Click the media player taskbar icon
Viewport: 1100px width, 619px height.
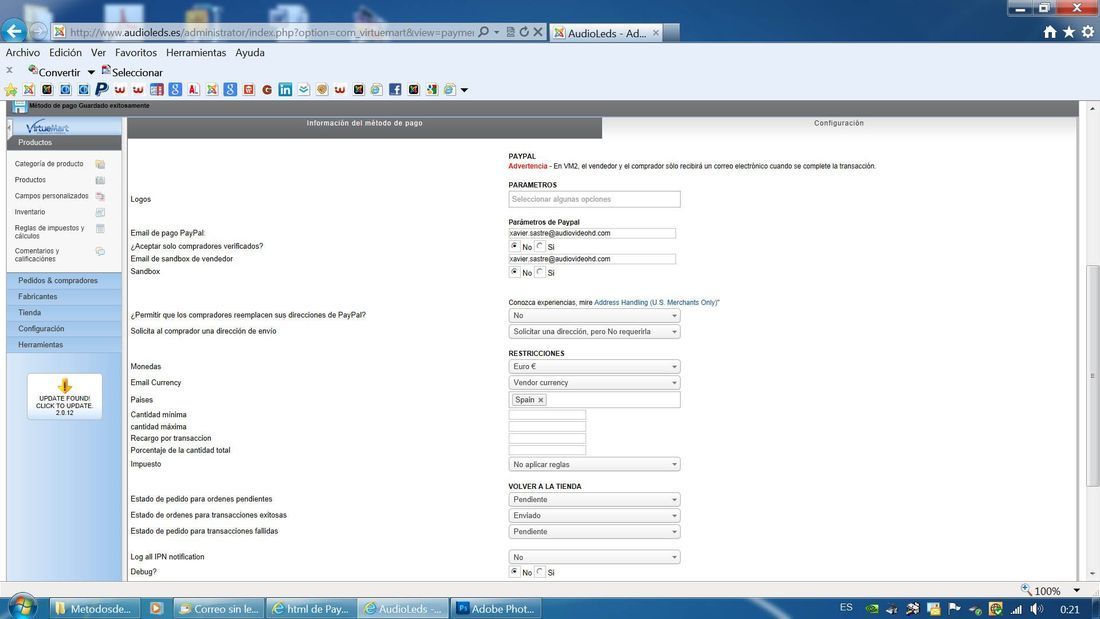(x=156, y=608)
